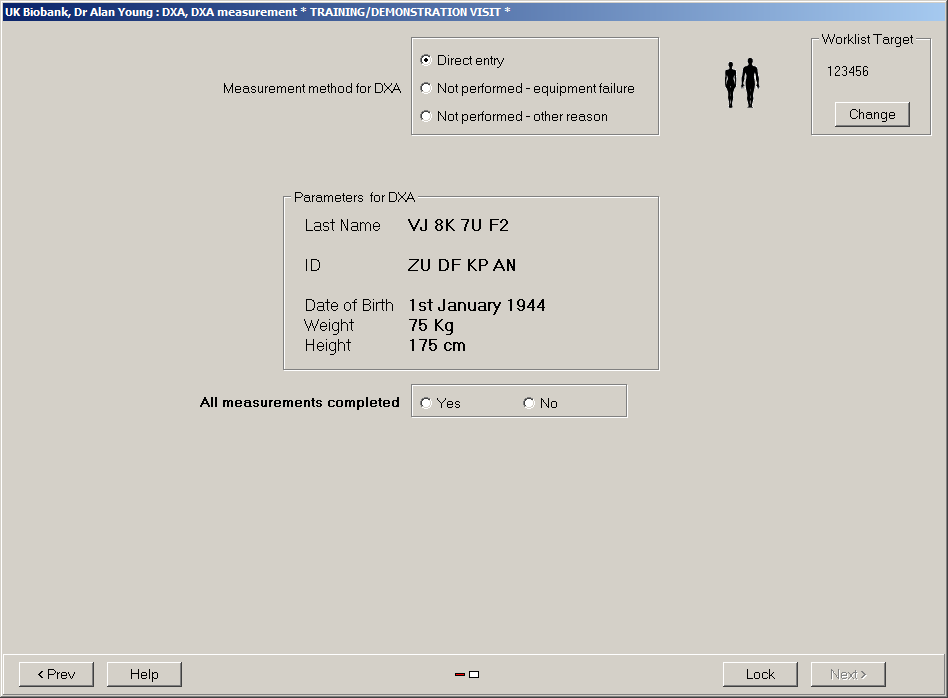Mark all measurements completed as Yes

coord(427,404)
